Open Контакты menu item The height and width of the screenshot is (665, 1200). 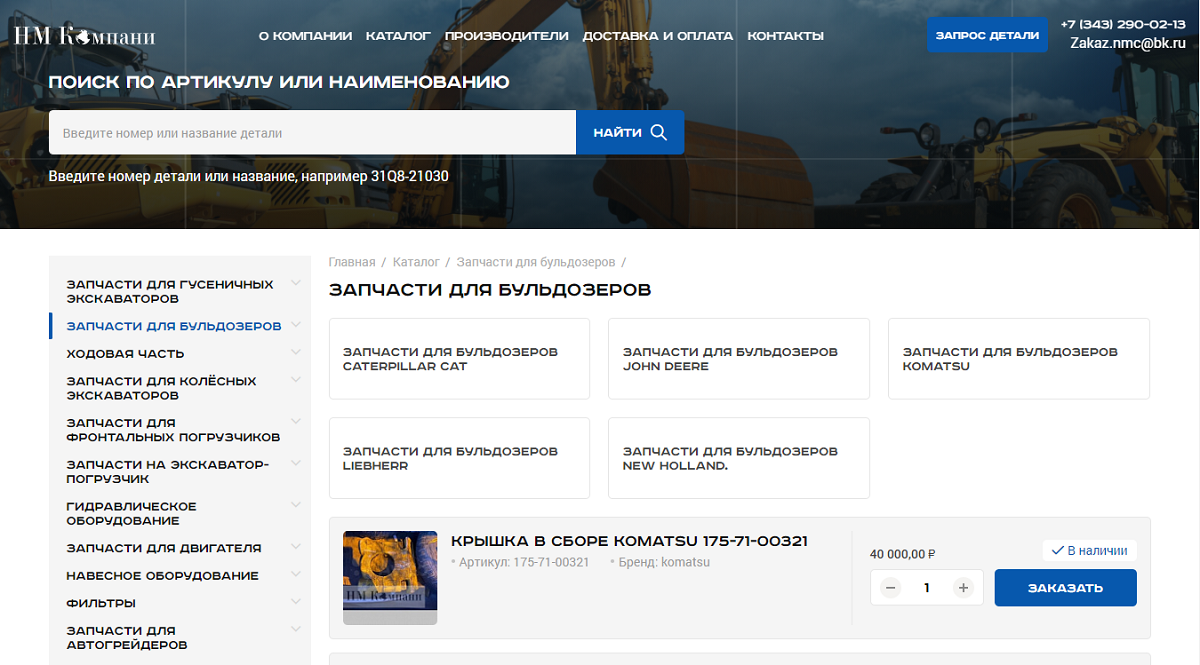tap(786, 36)
